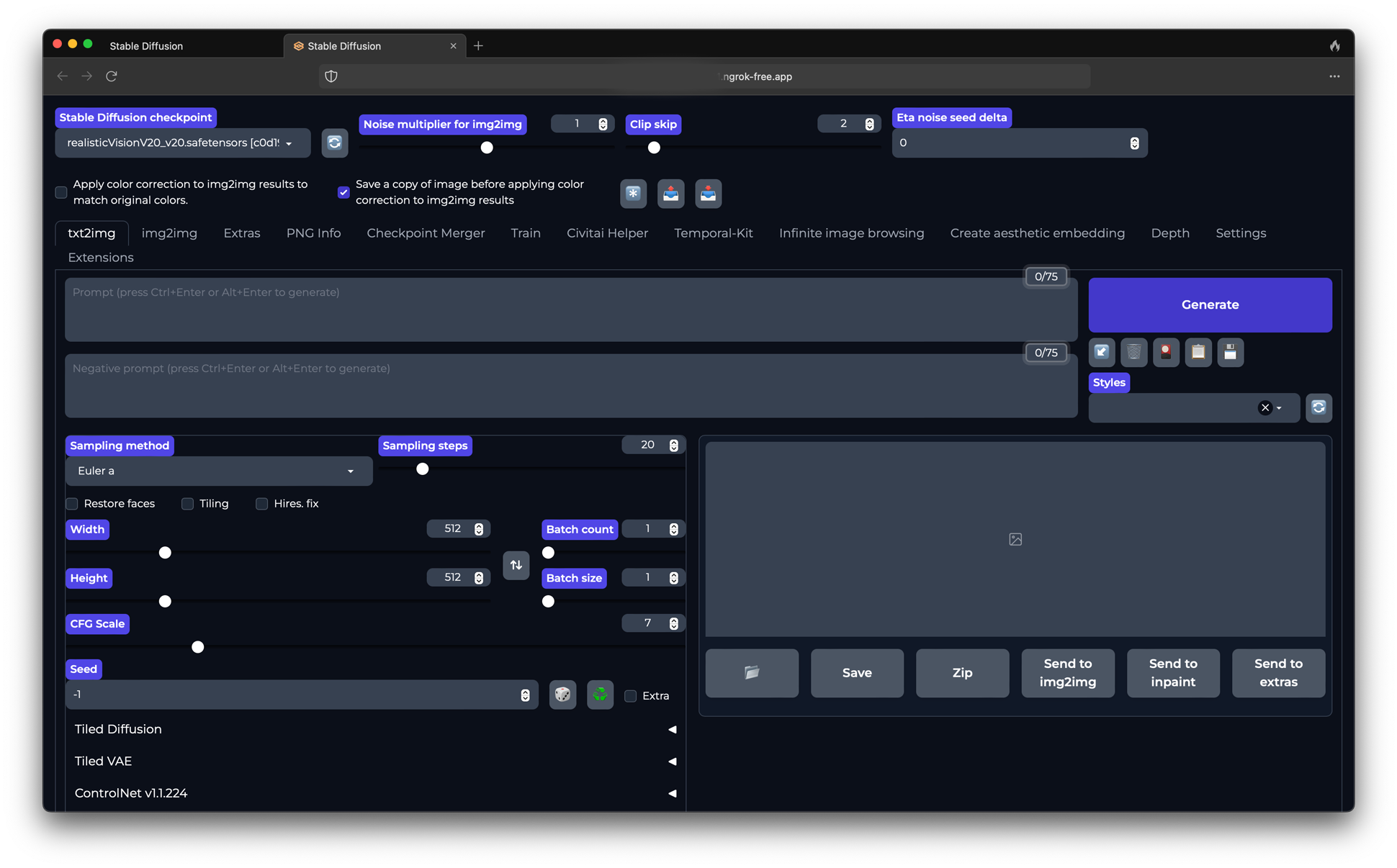Click the floppy disk save style icon
Screen dimensions: 1397x868
[1231, 352]
